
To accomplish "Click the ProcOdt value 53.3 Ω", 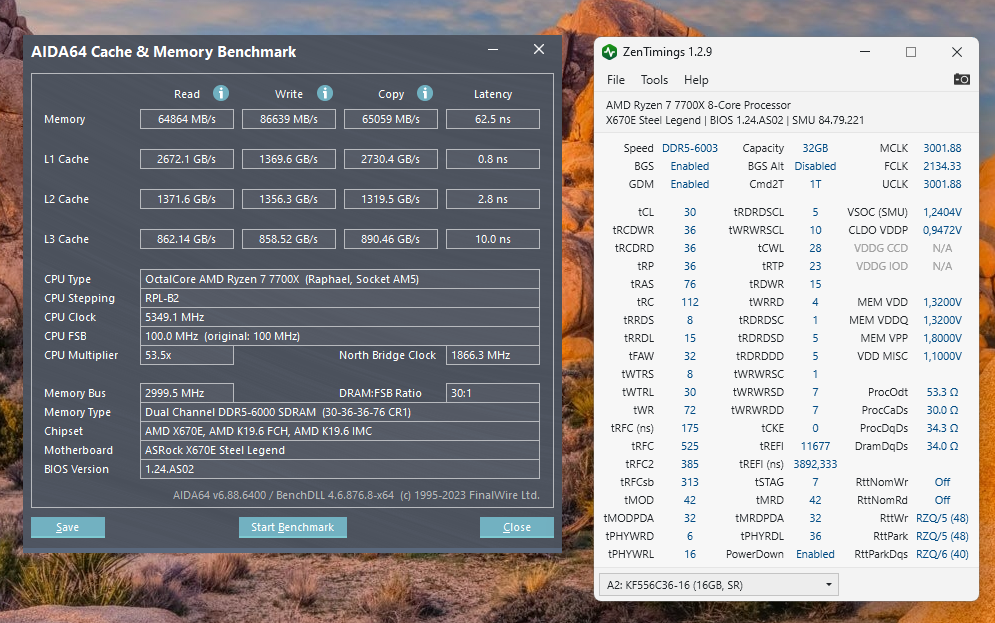I will (x=942, y=392).
